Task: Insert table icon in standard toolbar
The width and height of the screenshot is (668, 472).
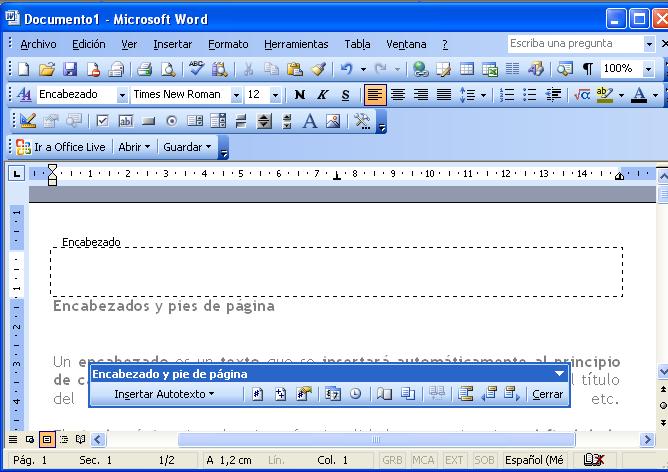Action: pos(467,69)
